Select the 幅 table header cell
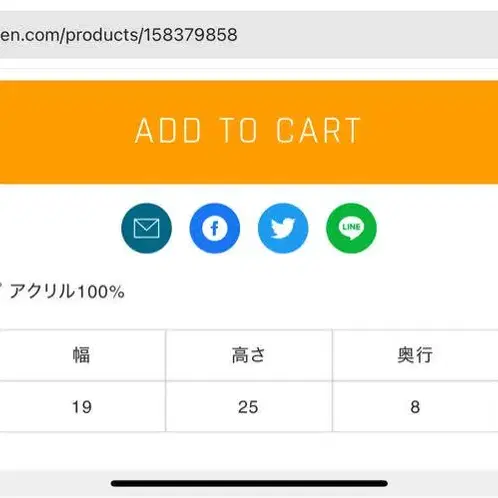Viewport: 498px width, 498px height. point(82,355)
